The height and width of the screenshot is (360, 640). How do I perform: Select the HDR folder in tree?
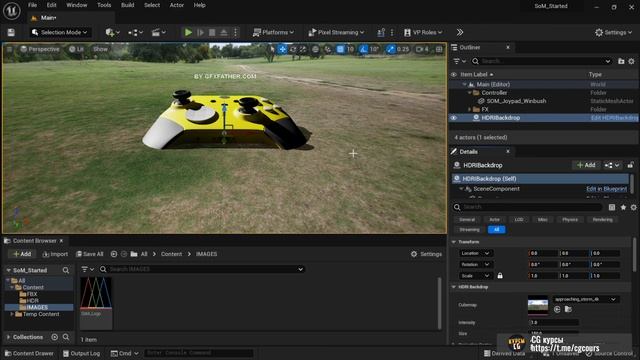(32, 300)
